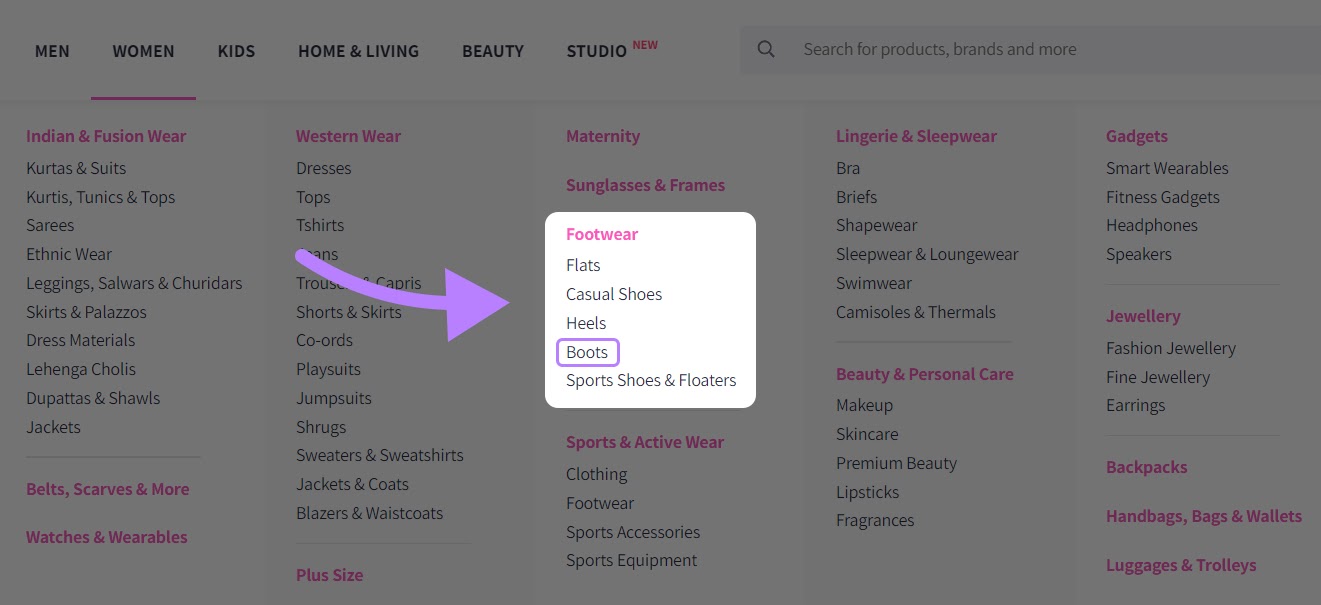This screenshot has height=605, width=1321.
Task: Select Dresses under Western Wear
Action: (323, 167)
